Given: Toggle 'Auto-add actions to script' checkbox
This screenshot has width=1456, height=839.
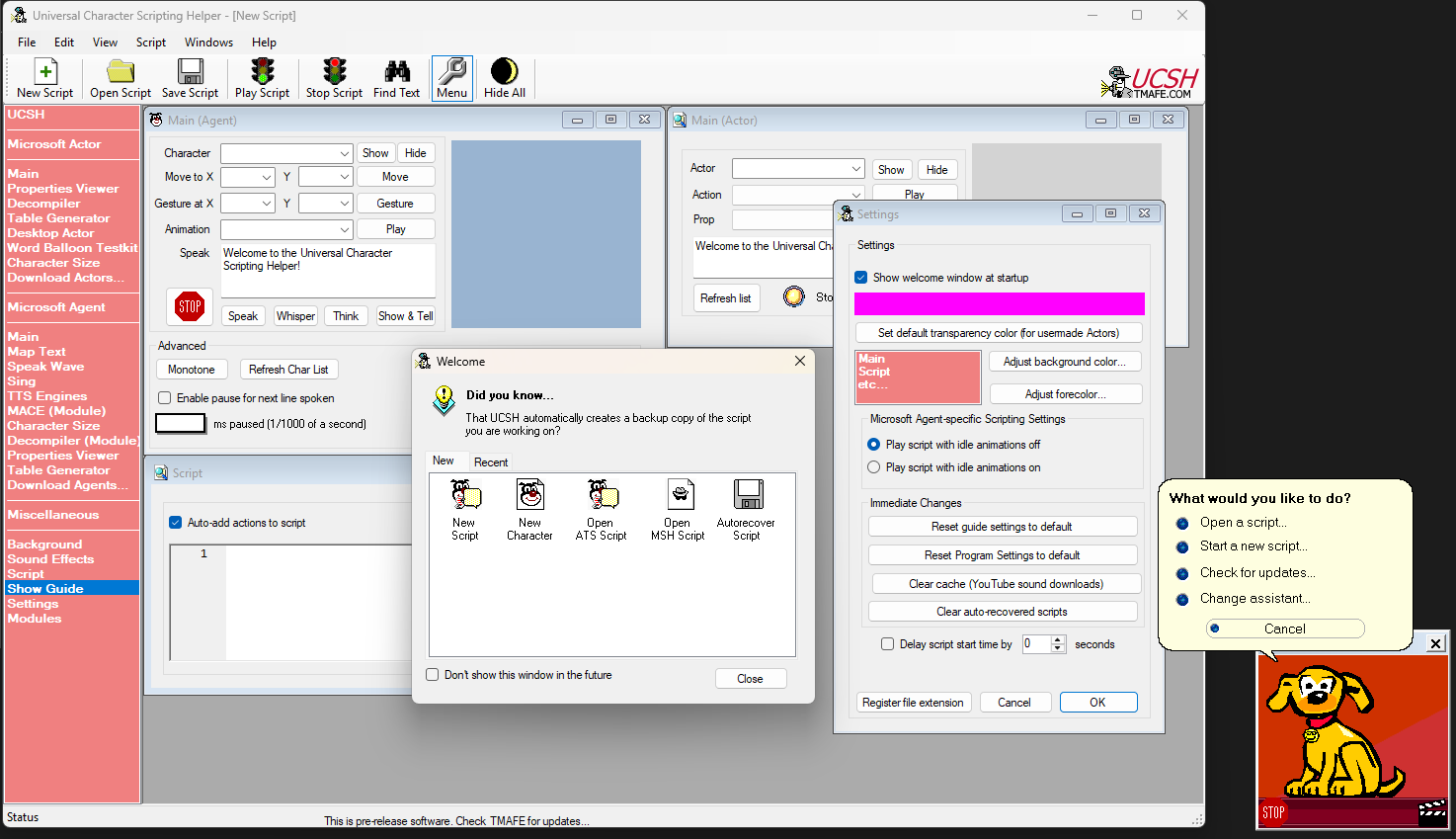Looking at the screenshot, I should (176, 523).
